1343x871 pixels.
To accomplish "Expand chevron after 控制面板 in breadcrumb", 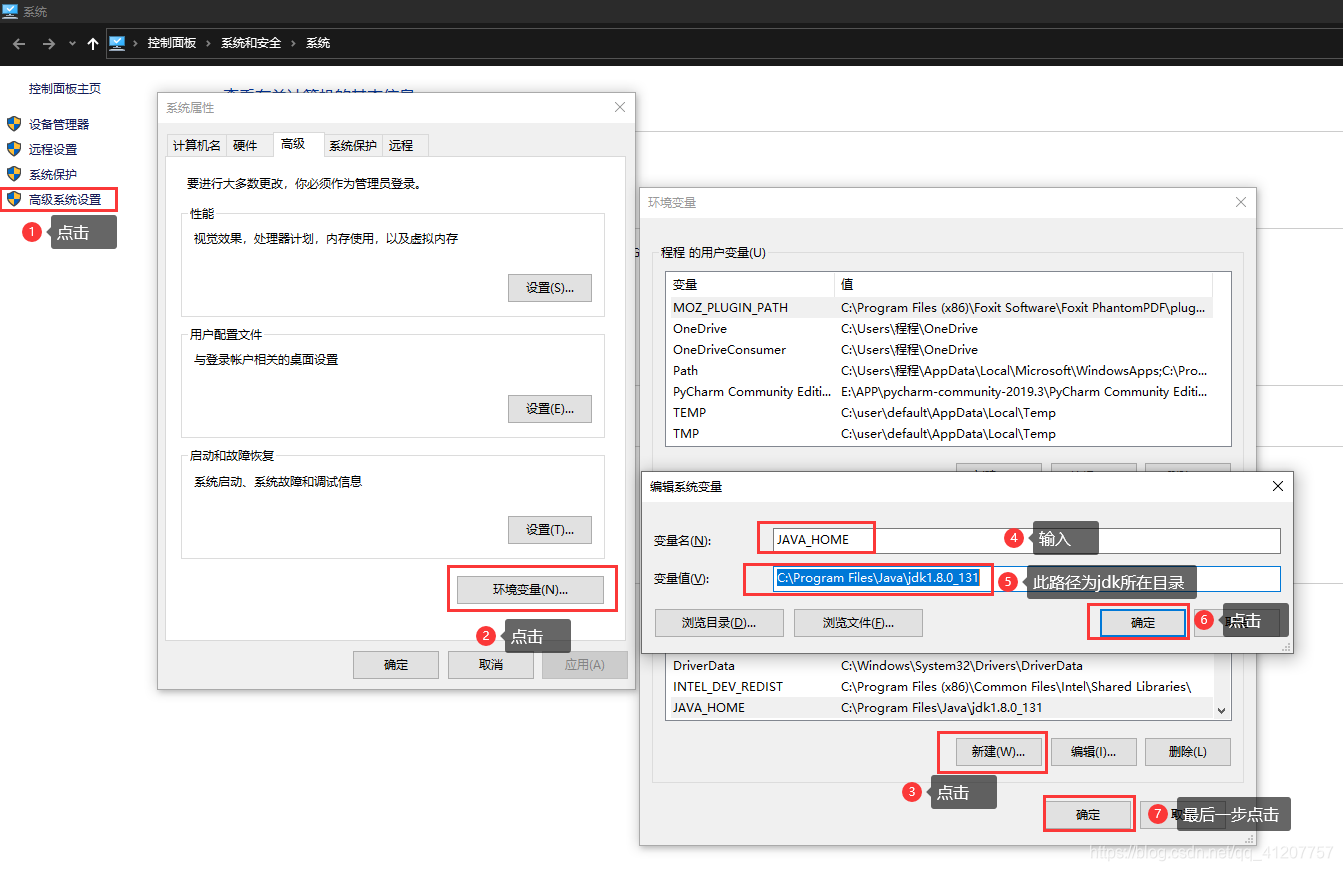I will point(209,43).
